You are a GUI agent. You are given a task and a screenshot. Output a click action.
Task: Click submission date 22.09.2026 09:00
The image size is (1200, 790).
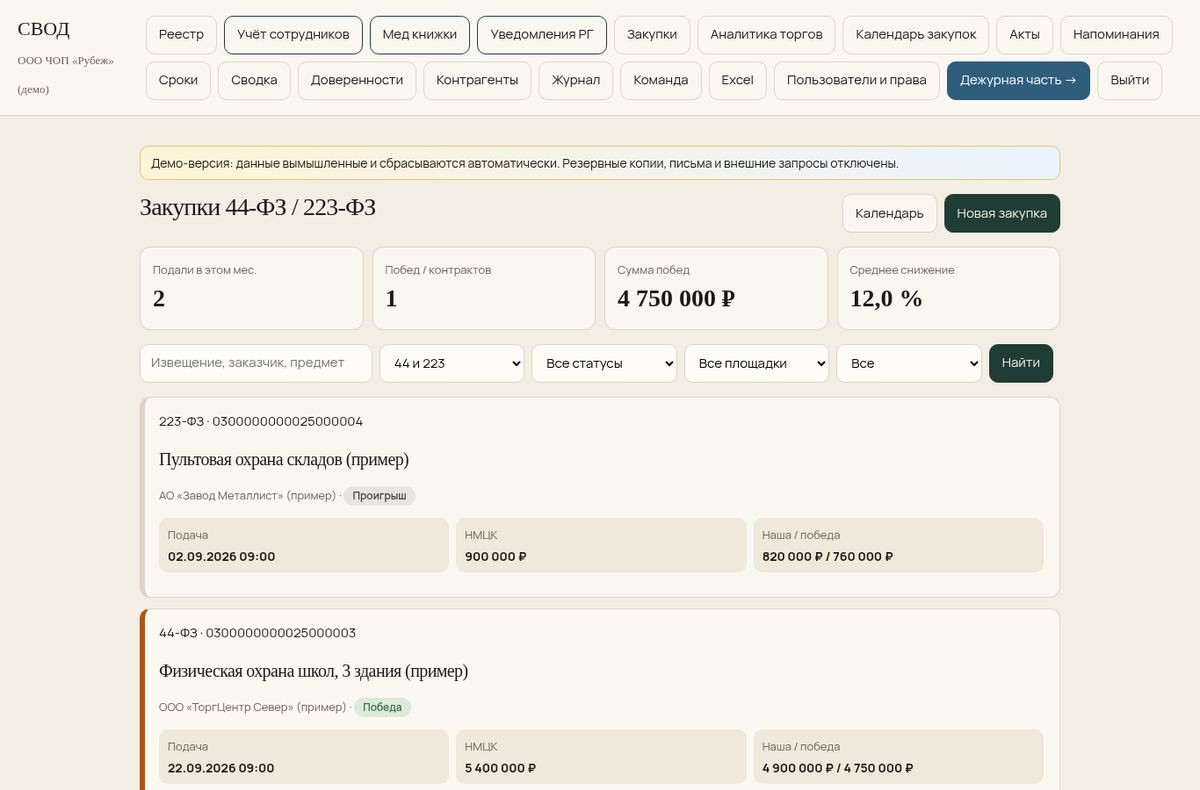221,768
